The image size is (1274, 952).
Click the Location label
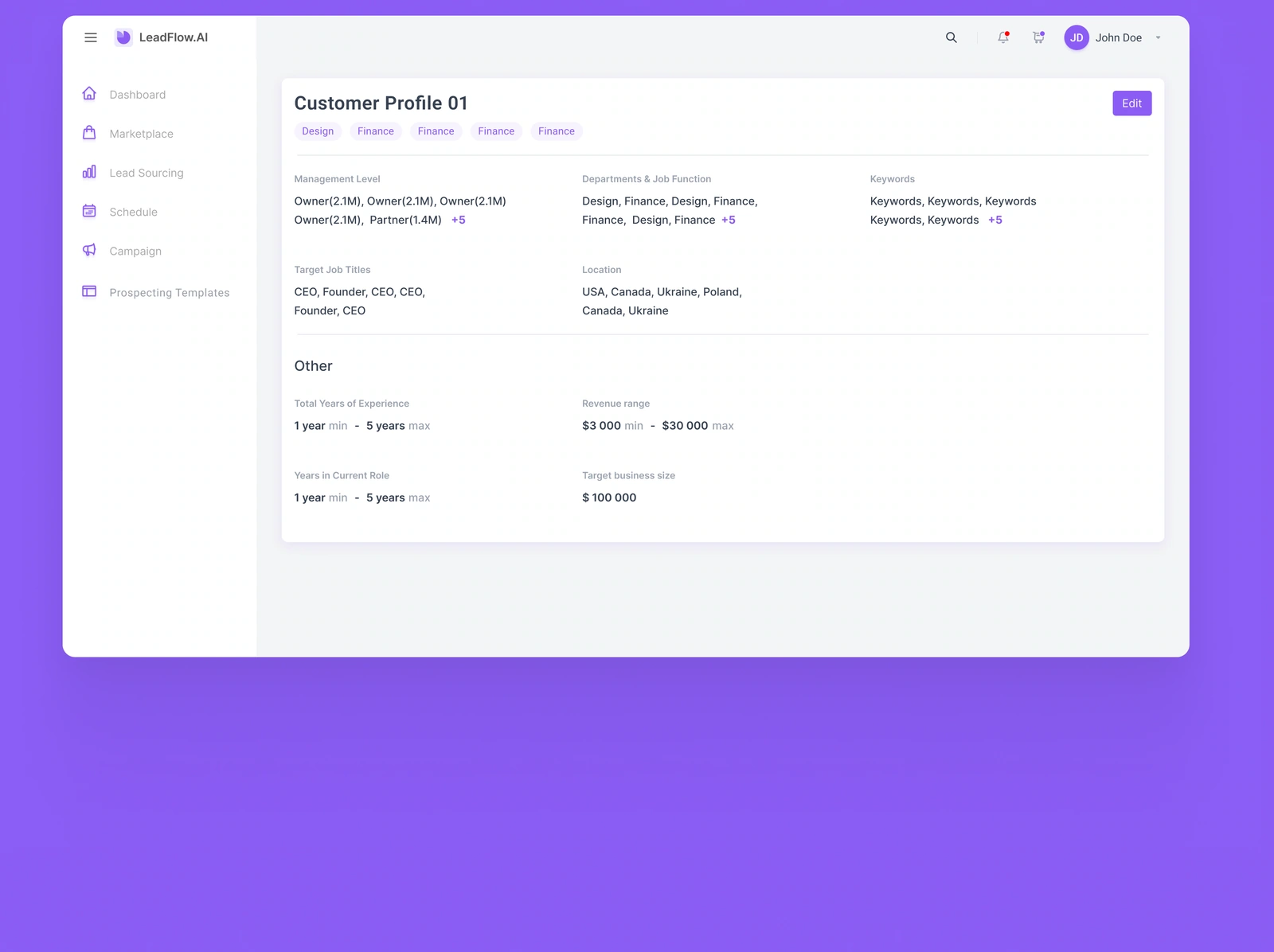click(x=602, y=270)
